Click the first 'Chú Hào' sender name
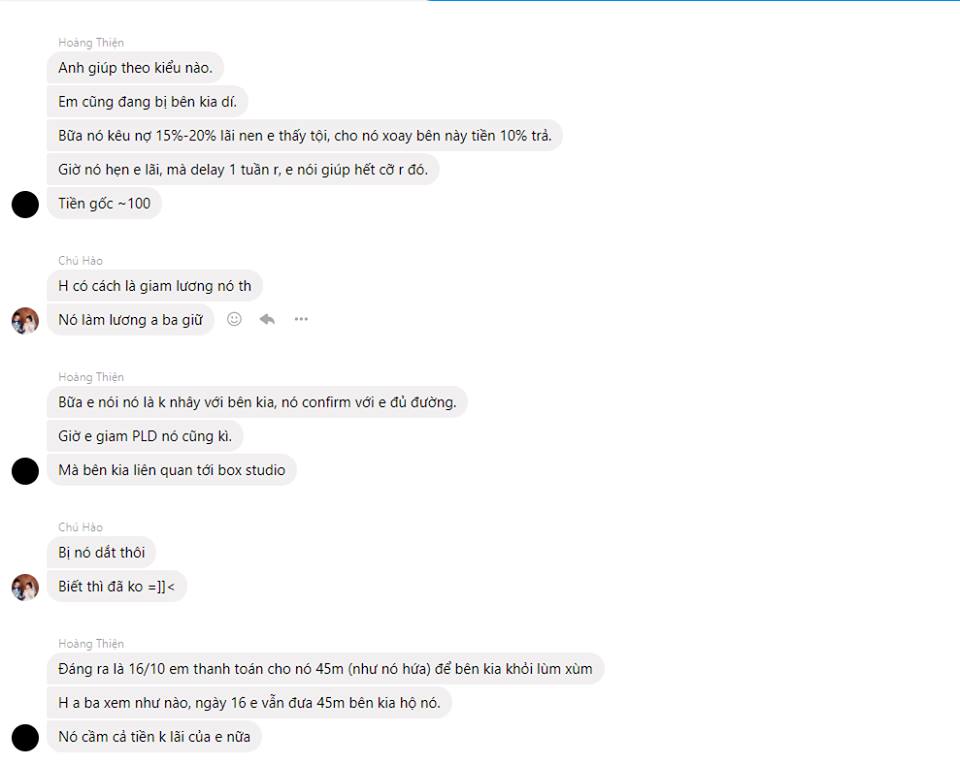 tap(80, 260)
